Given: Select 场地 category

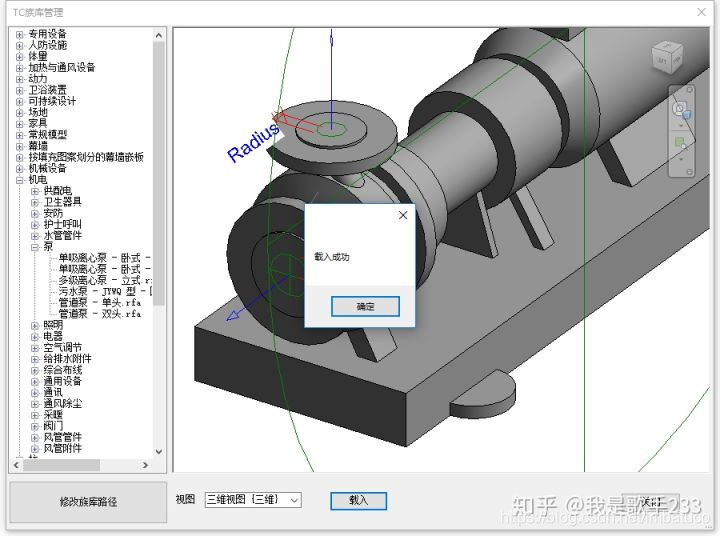Looking at the screenshot, I should 38,112.
